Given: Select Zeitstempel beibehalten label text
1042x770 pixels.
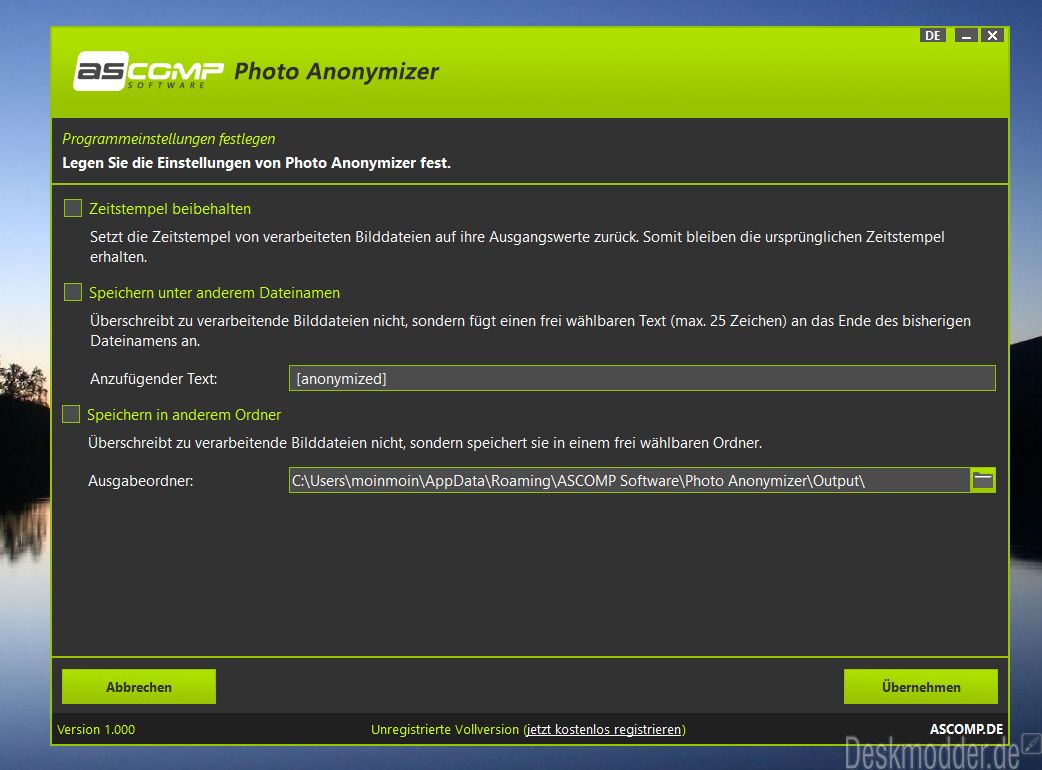Looking at the screenshot, I should pos(170,209).
